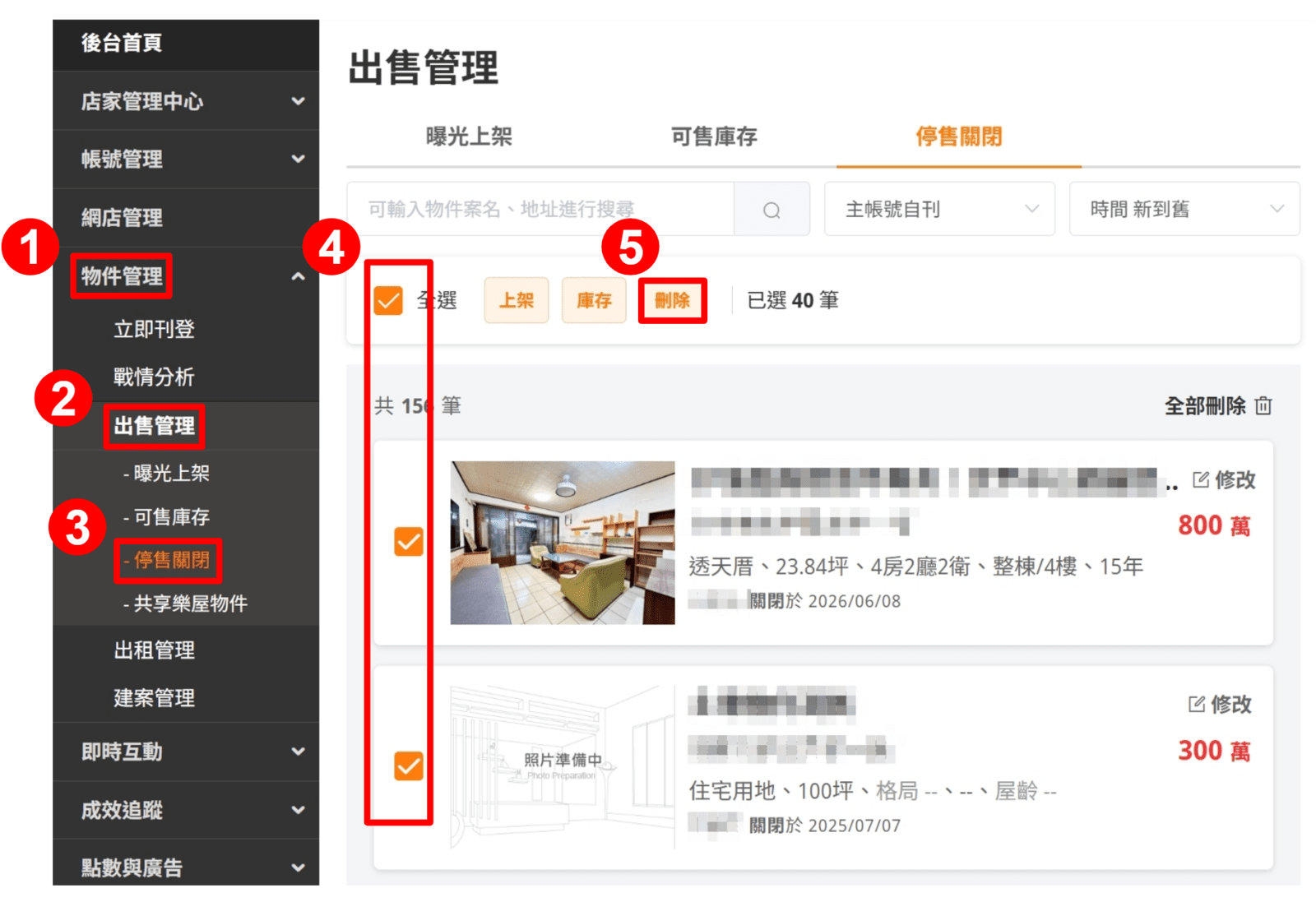Open the 主帳號自刊 dropdown

tap(939, 209)
